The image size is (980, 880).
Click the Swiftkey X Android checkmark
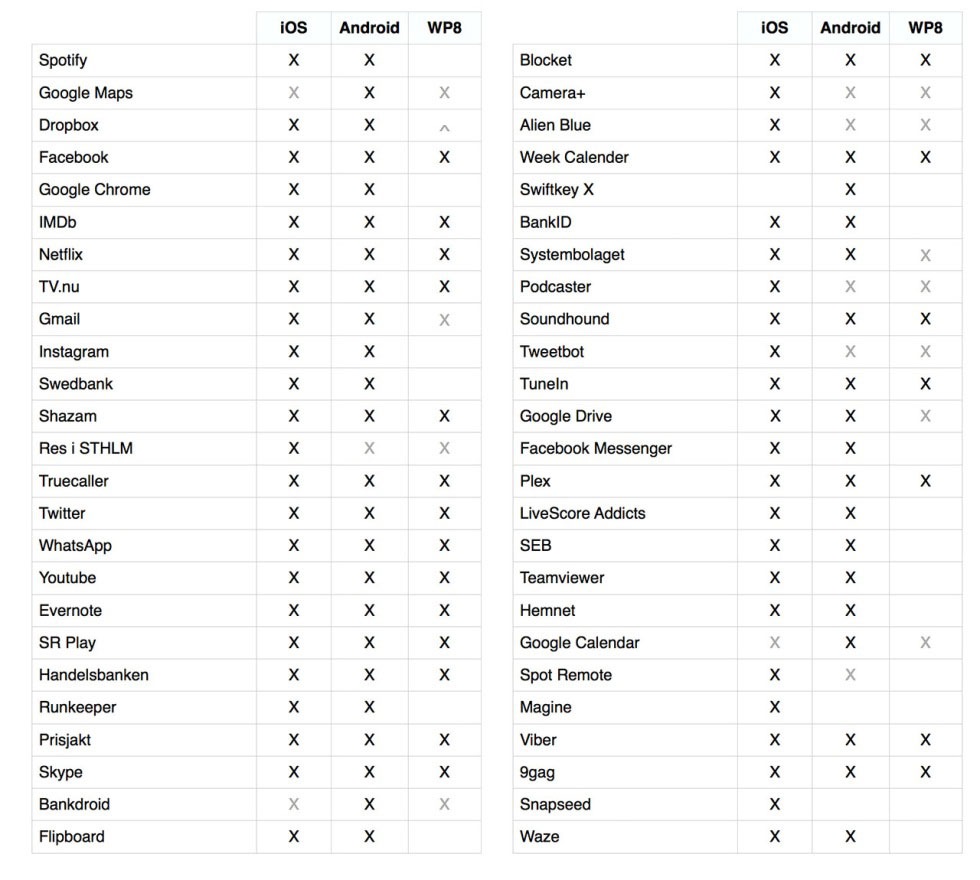850,189
